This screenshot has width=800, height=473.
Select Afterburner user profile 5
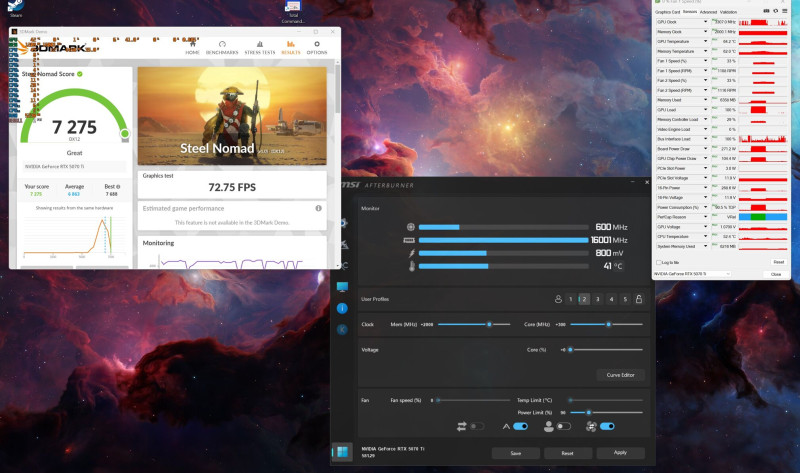point(625,299)
